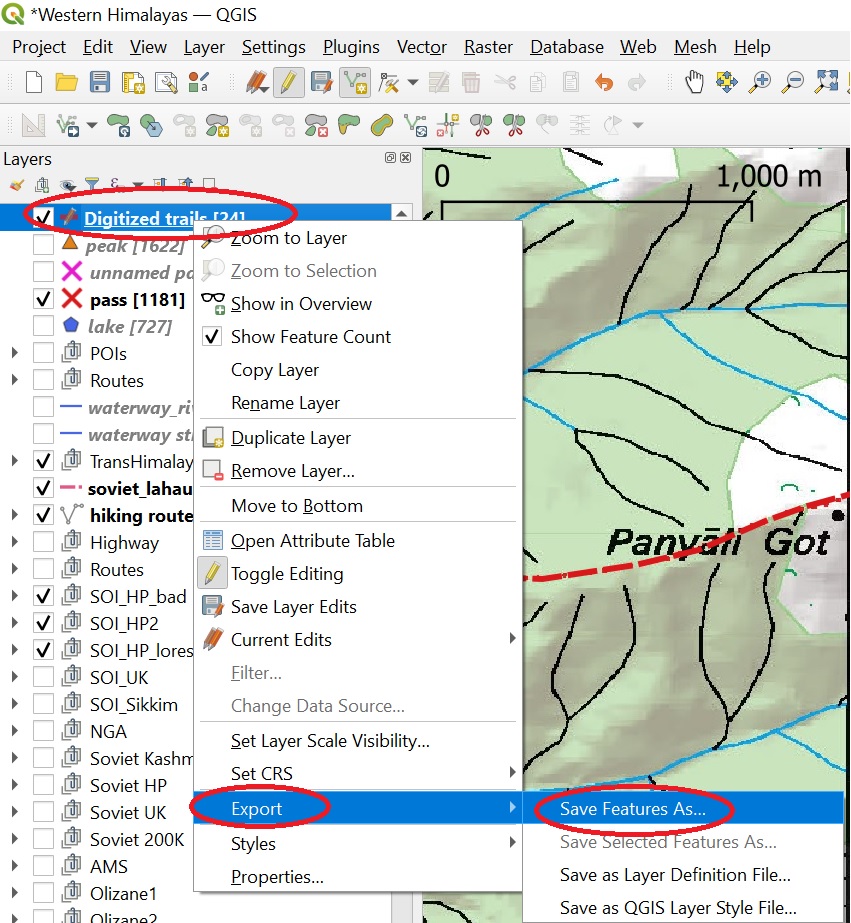Screen dimensions: 851x923
Task: Select the Split Parts scissors tool
Action: [x=514, y=125]
